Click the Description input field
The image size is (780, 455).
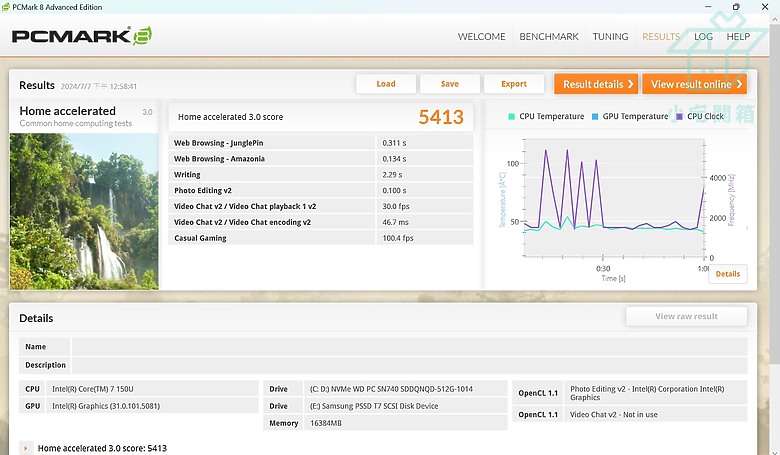[x=409, y=365]
